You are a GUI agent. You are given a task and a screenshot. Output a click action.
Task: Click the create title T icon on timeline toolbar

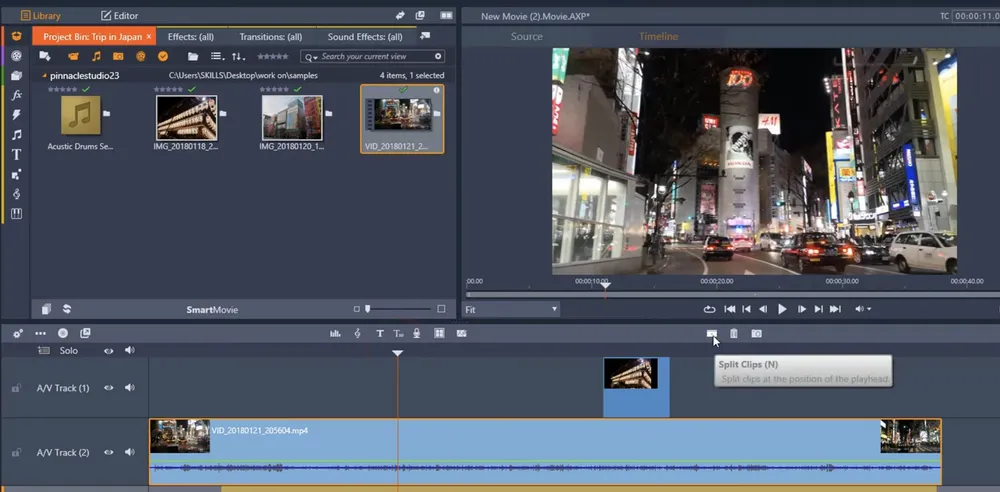click(x=379, y=334)
